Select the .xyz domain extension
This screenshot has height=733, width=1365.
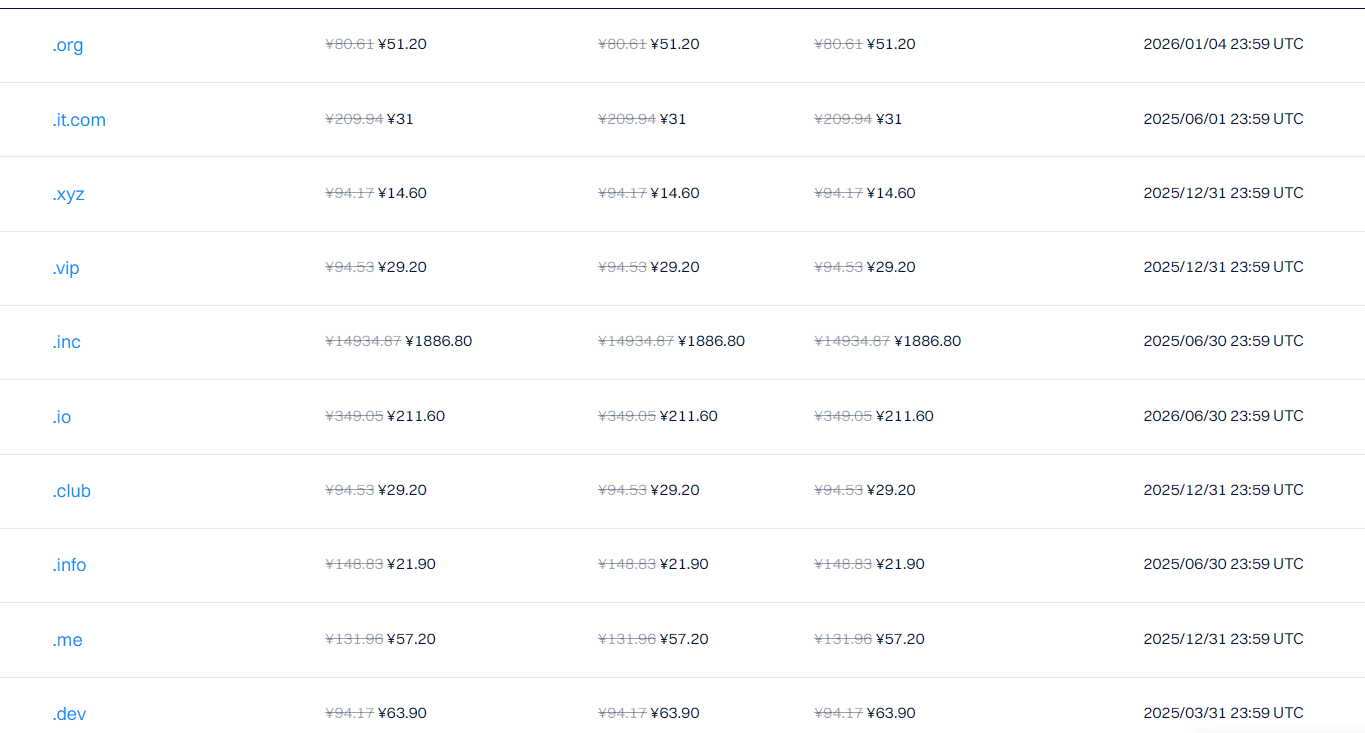click(69, 194)
